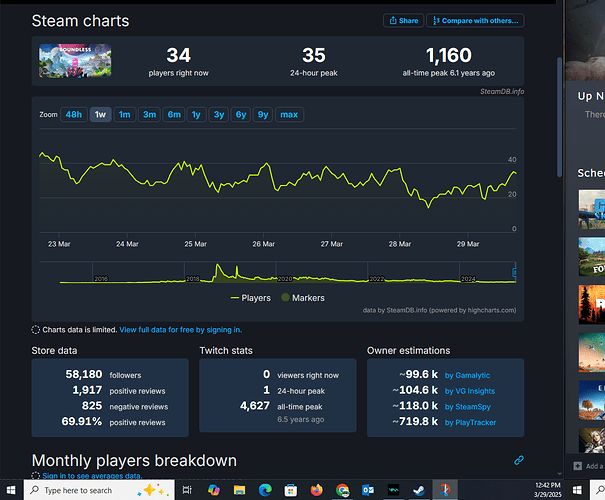The width and height of the screenshot is (605, 500).
Task: Click the 1,917 positive reviews value
Action: [87, 390]
